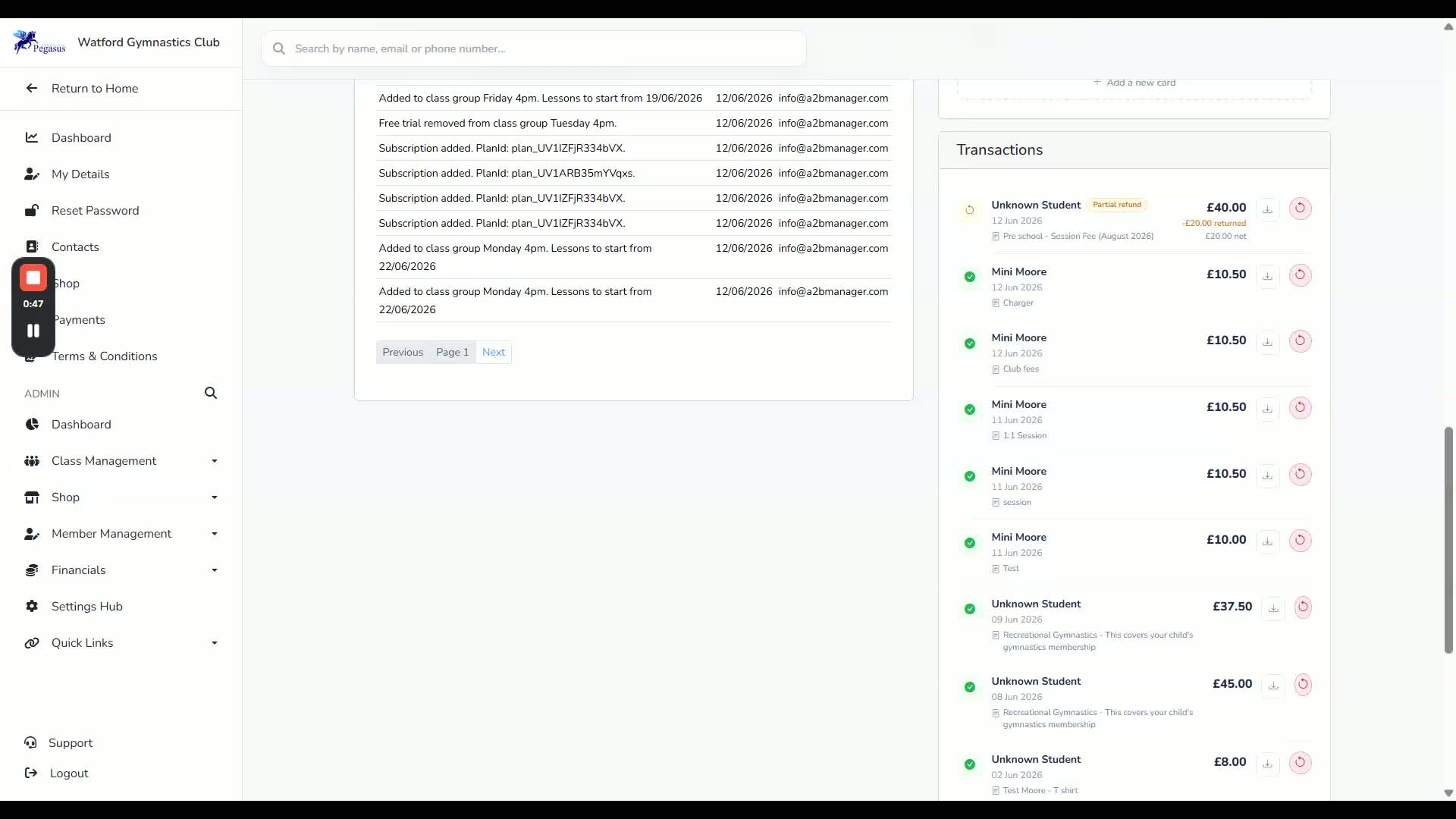Download receipt for £8.00 T shirt transaction

(x=1267, y=764)
